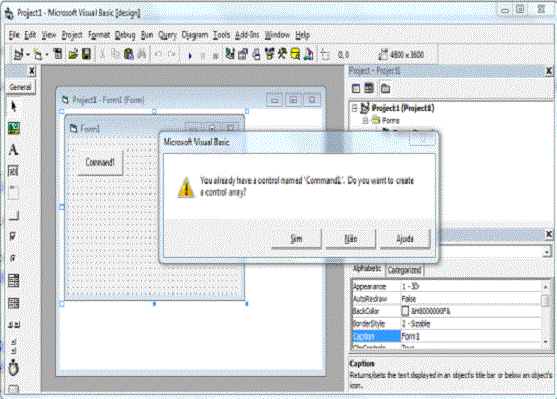Select the Pointer tool in toolbox

pos(13,107)
